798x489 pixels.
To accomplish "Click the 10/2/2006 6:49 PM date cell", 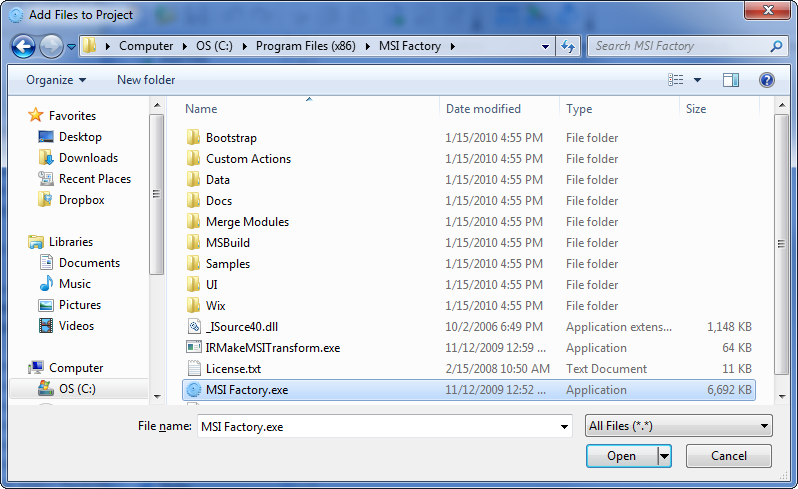I will pos(494,327).
